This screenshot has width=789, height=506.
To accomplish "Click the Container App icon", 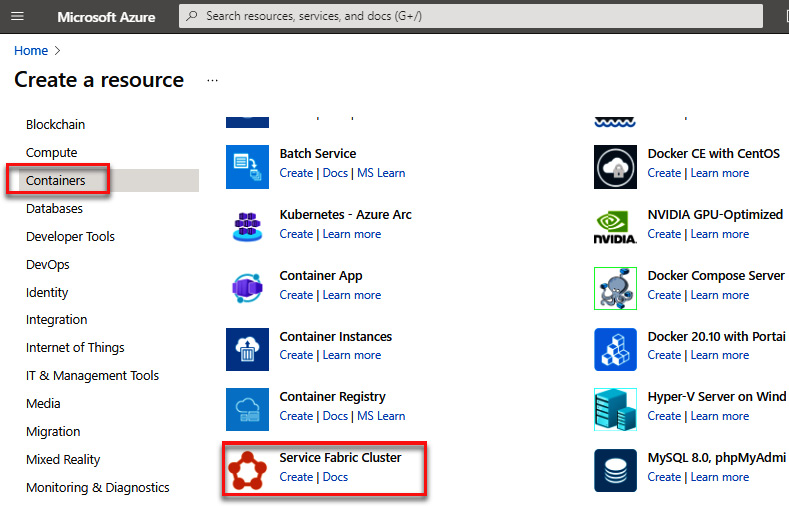I will (247, 288).
